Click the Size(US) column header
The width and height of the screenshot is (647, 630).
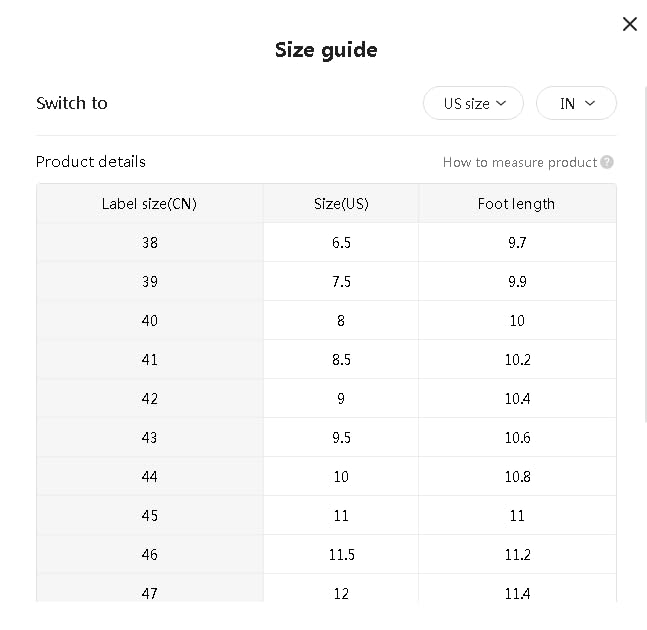341,204
